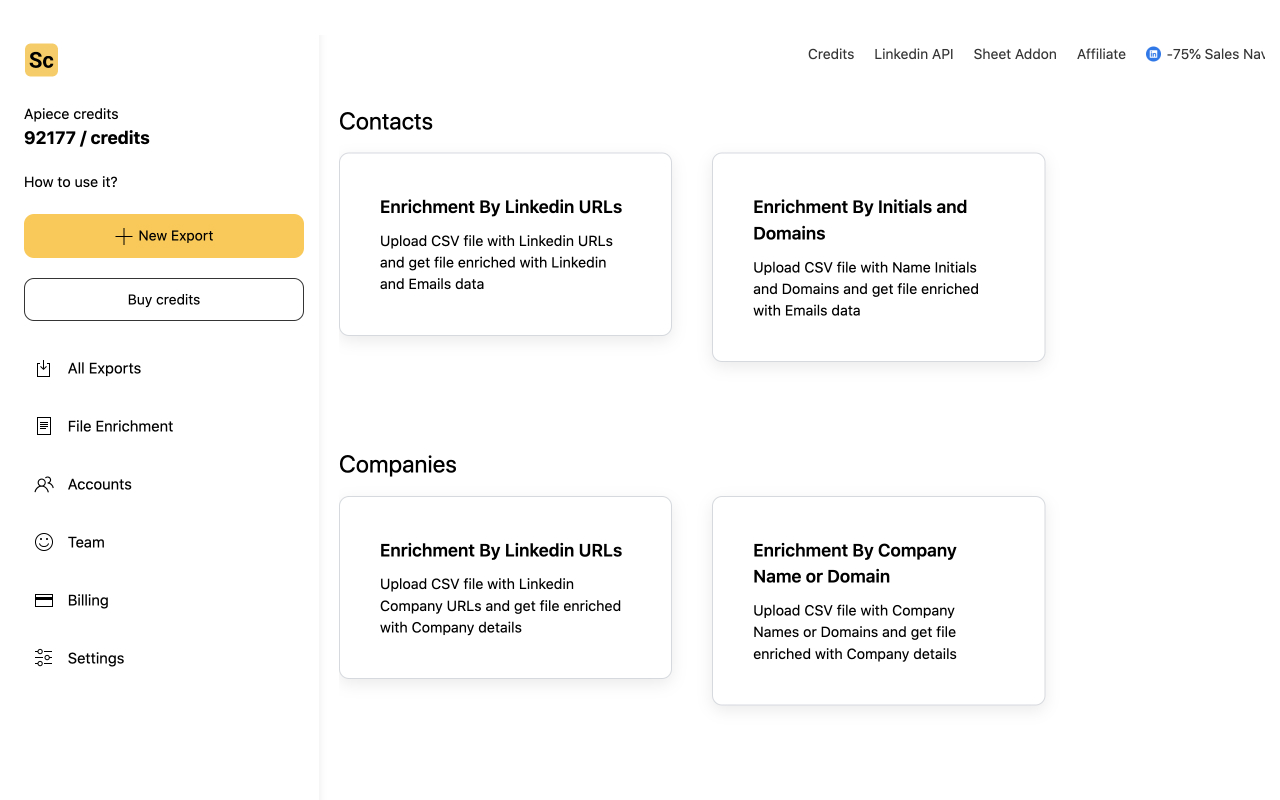1280x800 pixels.
Task: Select the All Exports icon
Action: click(x=43, y=368)
